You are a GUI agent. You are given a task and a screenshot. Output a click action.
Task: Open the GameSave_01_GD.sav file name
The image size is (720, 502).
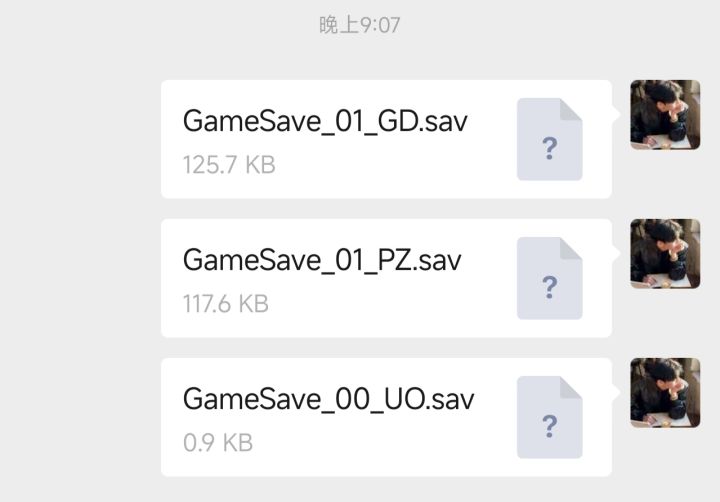[325, 121]
